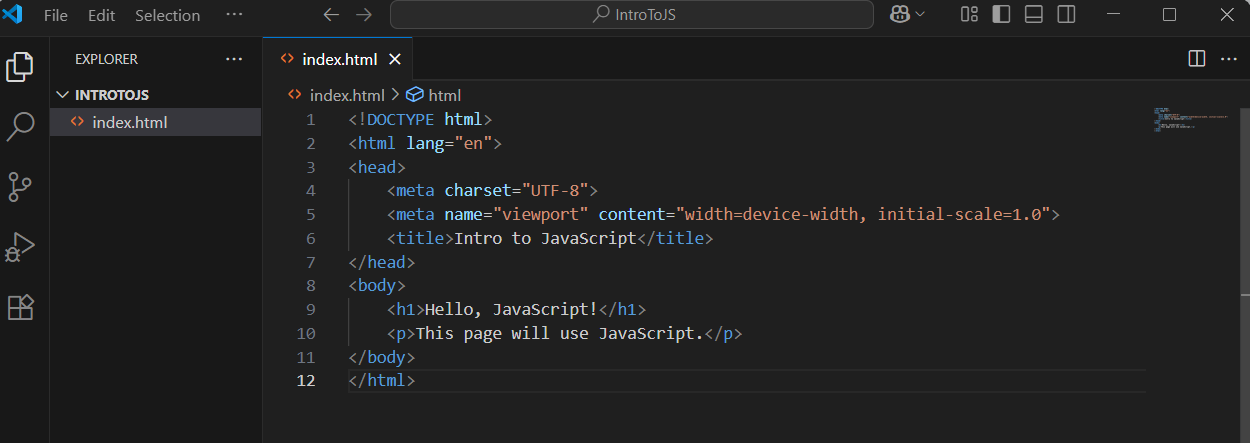Open the Explorer views and more actions menu
Screen dimensions: 1250x443
(x=234, y=59)
